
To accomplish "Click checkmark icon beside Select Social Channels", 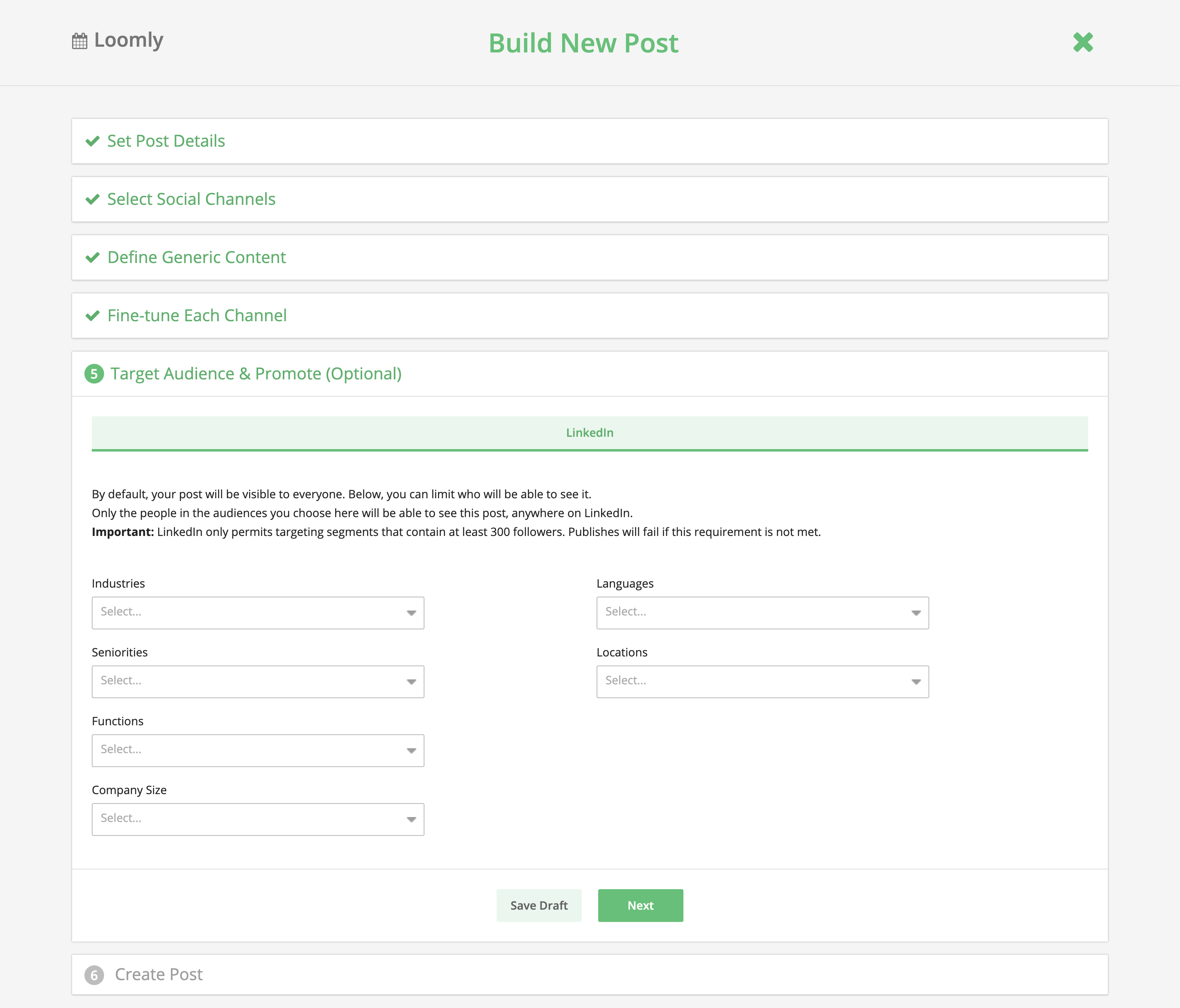I will (92, 199).
